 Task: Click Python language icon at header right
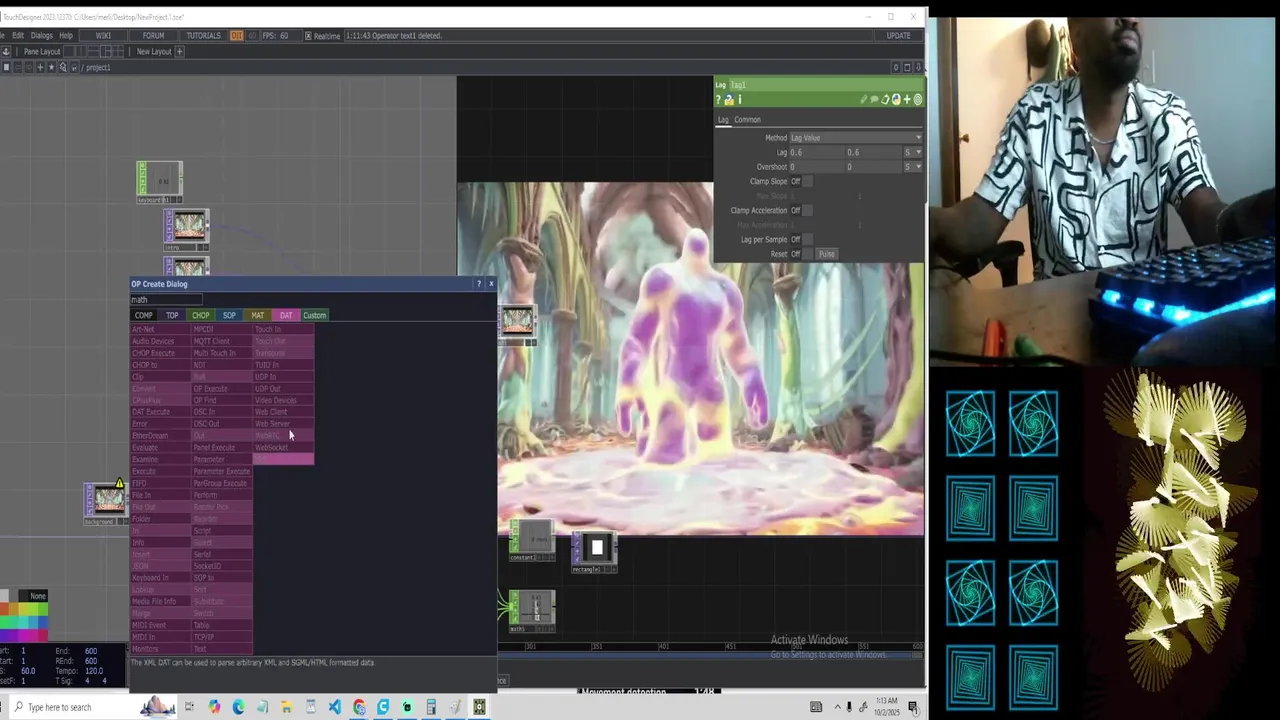(x=896, y=100)
